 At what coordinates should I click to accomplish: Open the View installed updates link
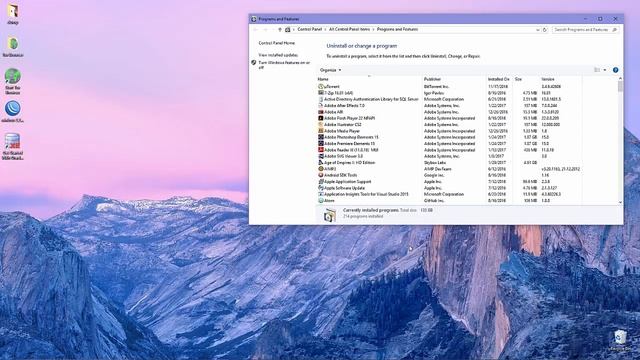[278, 55]
